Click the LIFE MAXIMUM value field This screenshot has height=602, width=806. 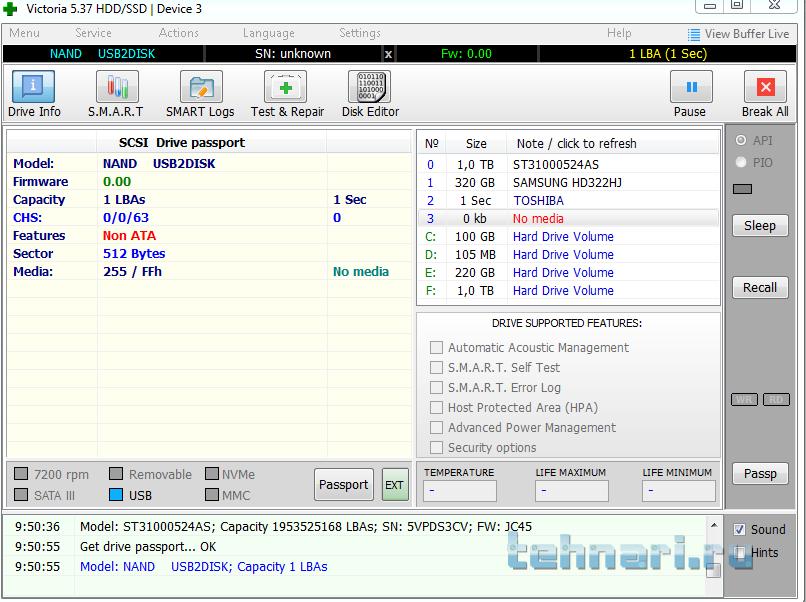(572, 491)
